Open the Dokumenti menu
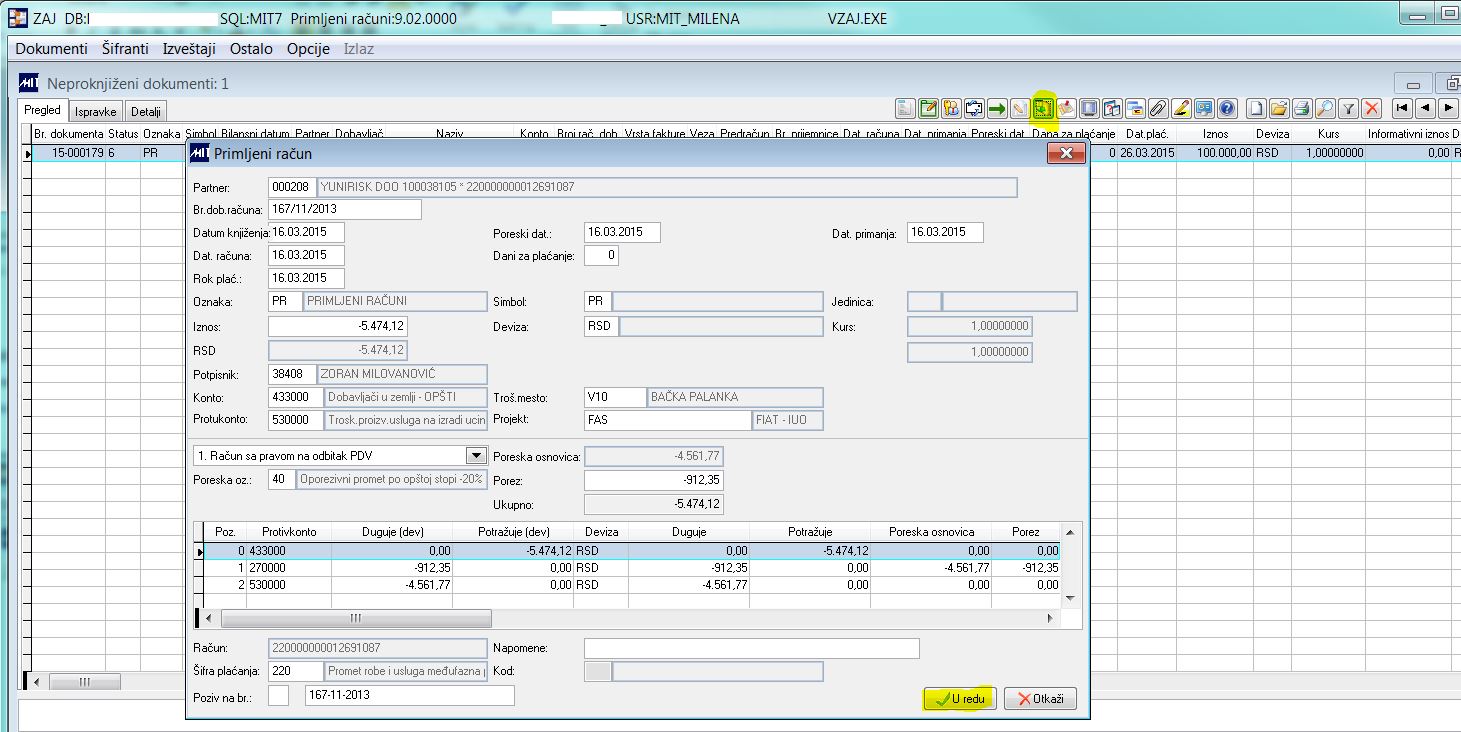The height and width of the screenshot is (732, 1461). coord(52,48)
